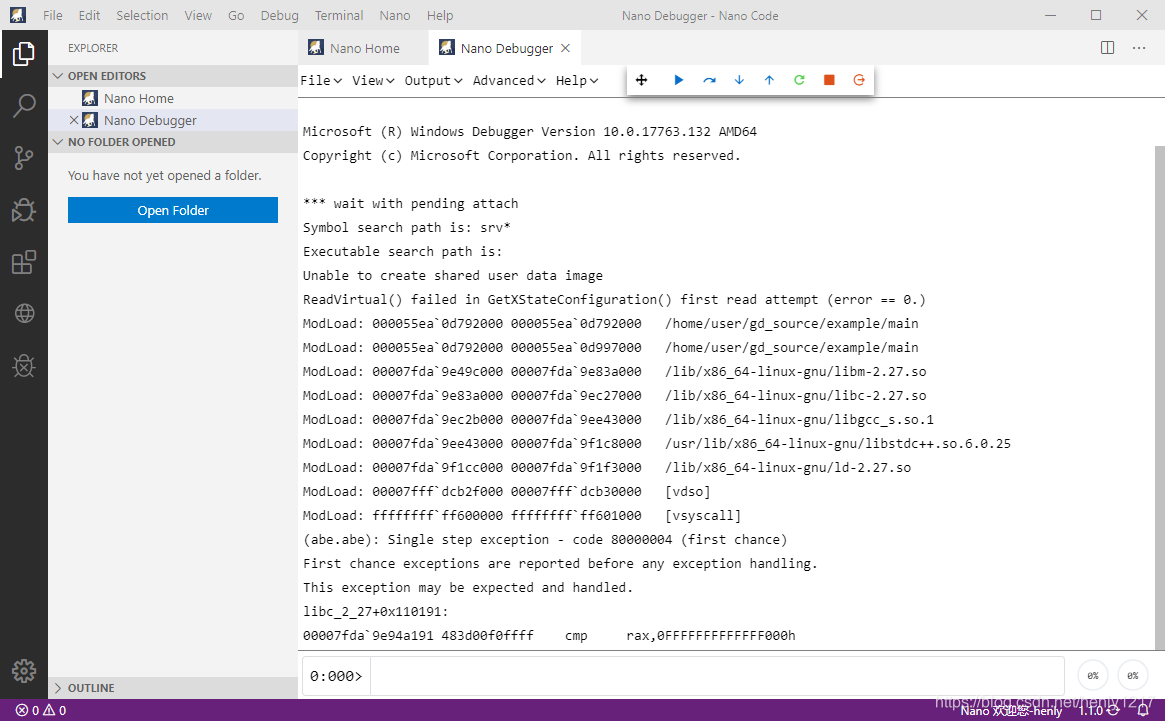
Task: Click the ModLoad line for [vsyscall]
Action: coord(522,515)
